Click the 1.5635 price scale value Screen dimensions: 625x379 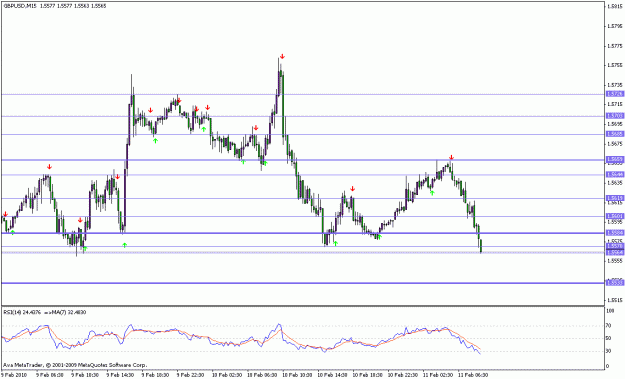[x=614, y=183]
